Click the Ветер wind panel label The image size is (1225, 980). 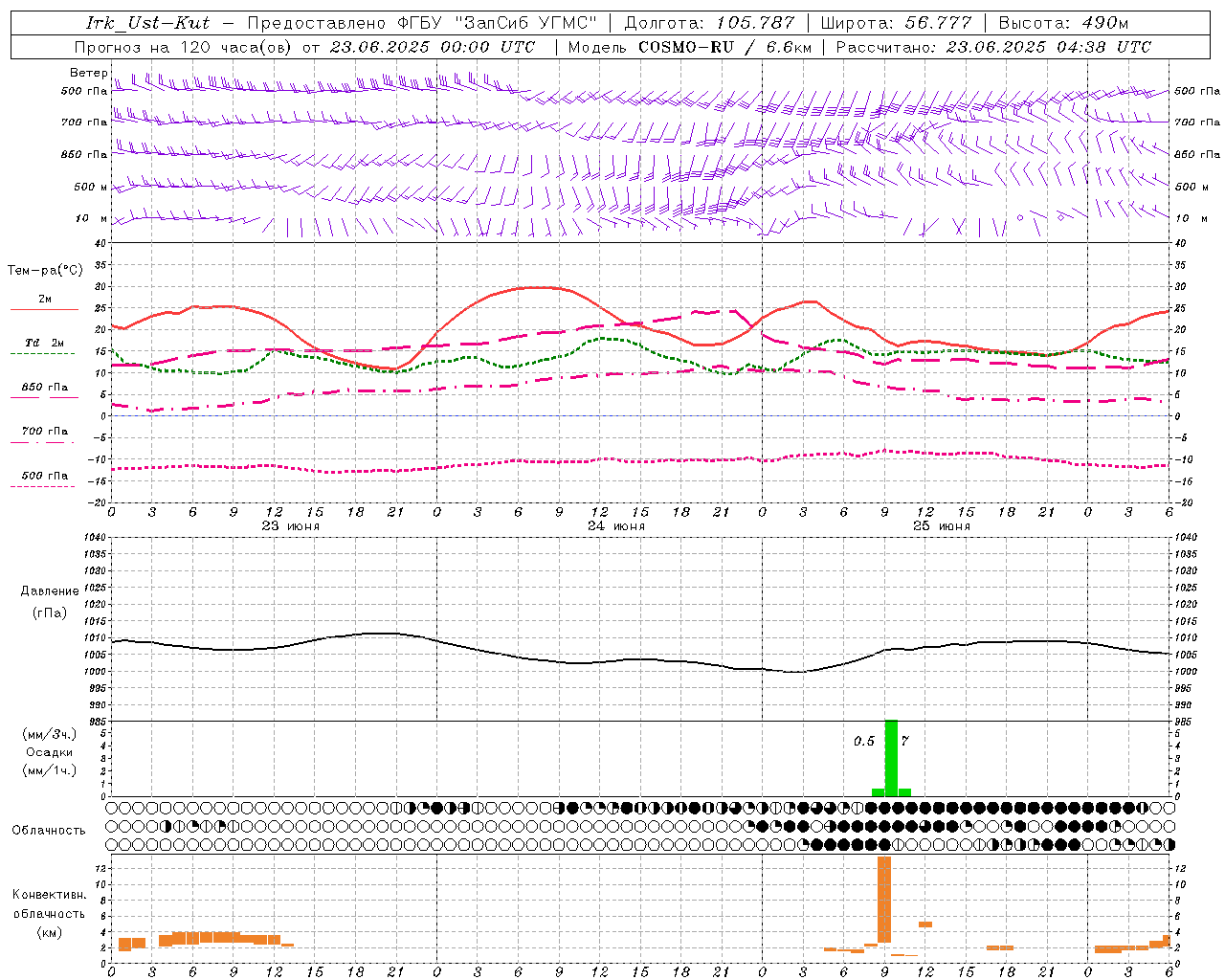pyautogui.click(x=89, y=73)
